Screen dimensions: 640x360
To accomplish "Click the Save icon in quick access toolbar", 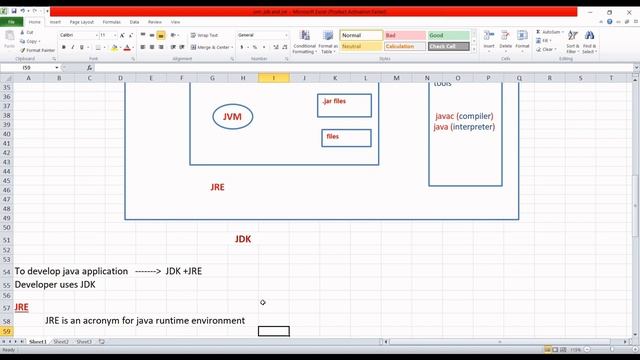I will point(14,11).
